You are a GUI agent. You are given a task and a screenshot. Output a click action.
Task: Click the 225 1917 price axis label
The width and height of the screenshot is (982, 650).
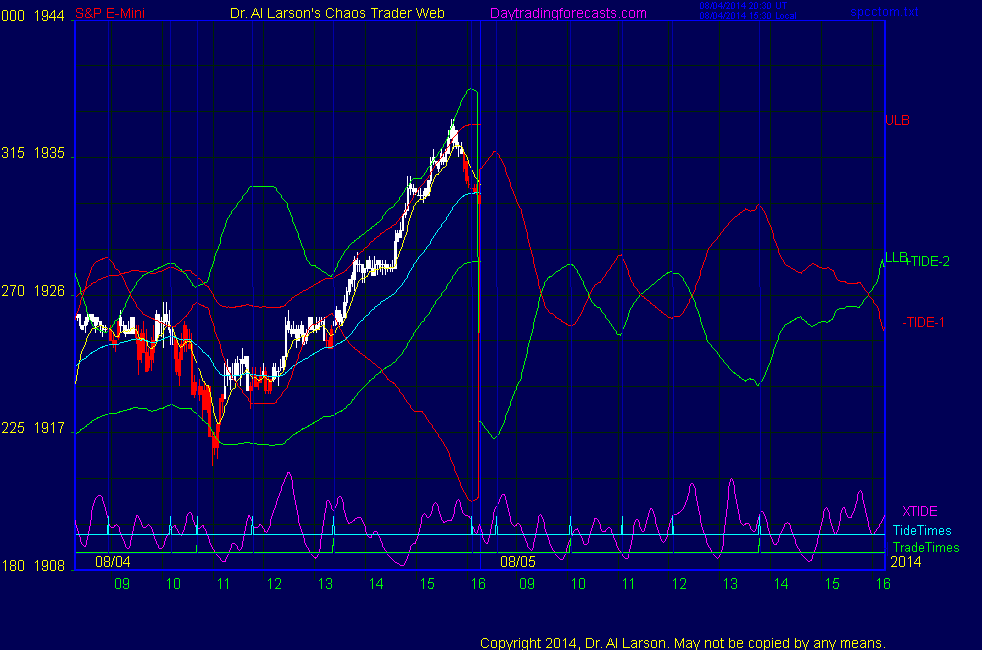33,428
